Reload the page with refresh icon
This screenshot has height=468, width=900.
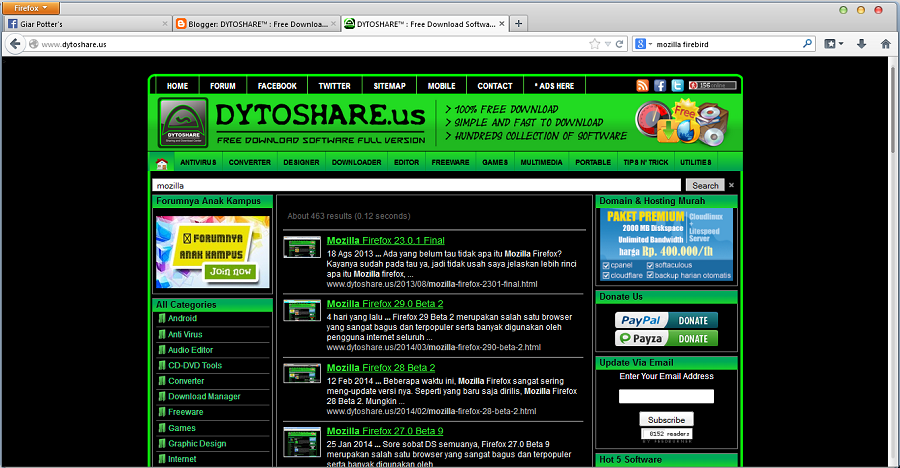[619, 44]
